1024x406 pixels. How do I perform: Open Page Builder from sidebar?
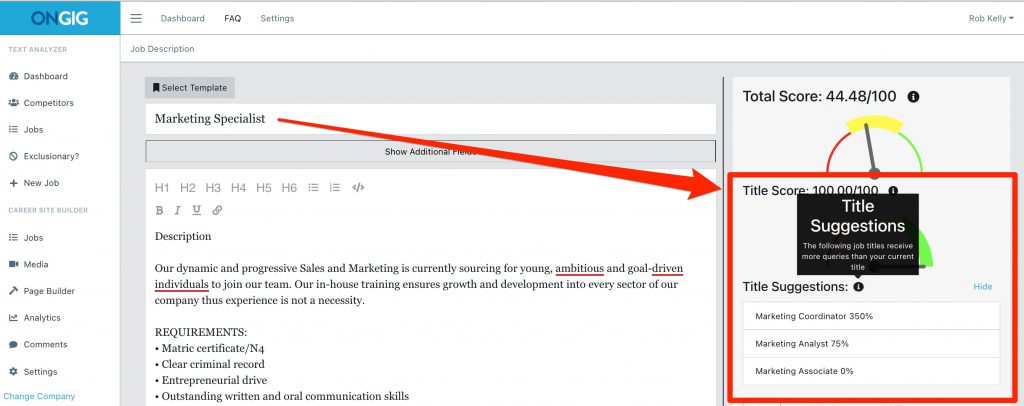(42, 291)
